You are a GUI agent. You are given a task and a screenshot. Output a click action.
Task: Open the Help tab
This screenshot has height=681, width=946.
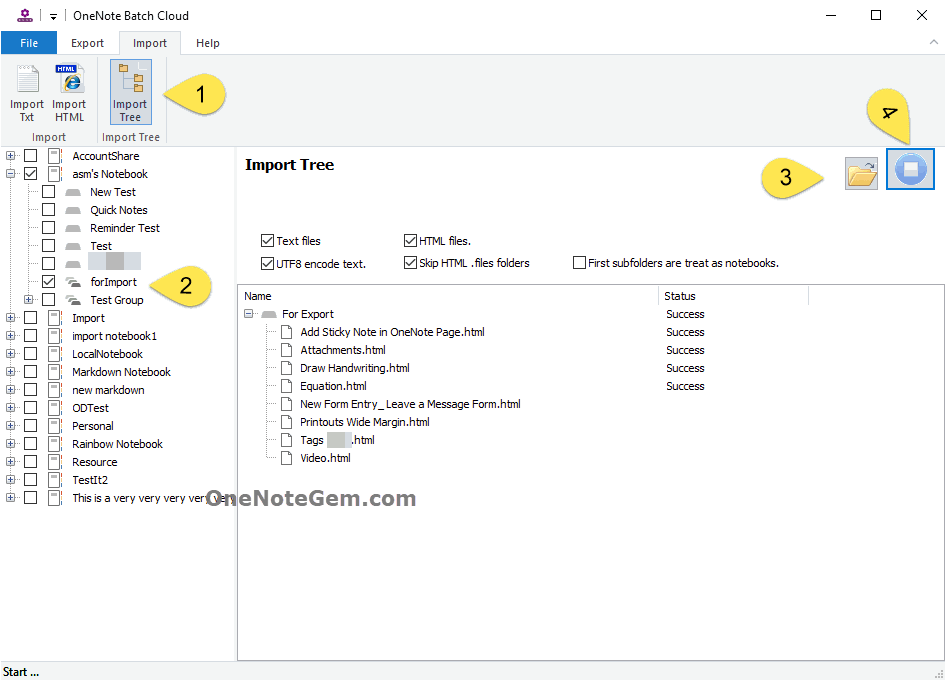pos(208,43)
